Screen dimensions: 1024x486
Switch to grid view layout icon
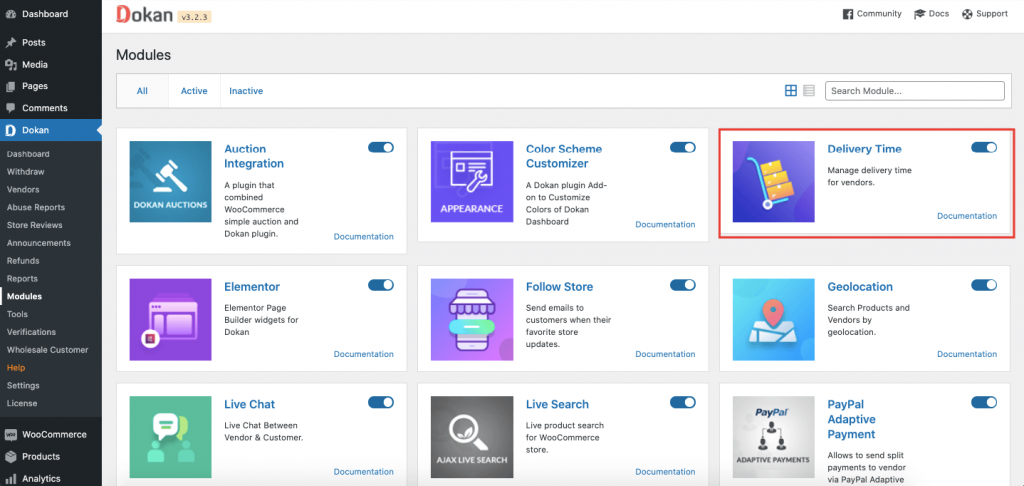pos(791,91)
